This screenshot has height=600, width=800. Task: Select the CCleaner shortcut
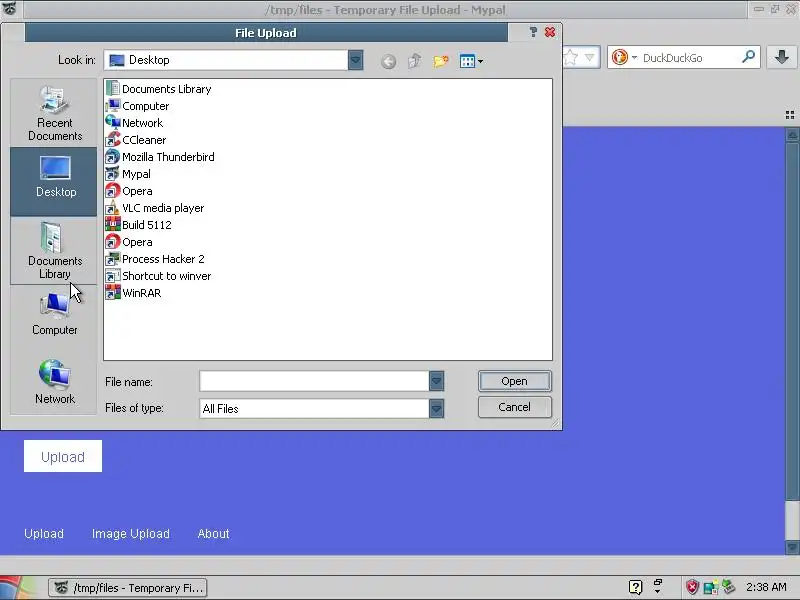click(x=136, y=140)
